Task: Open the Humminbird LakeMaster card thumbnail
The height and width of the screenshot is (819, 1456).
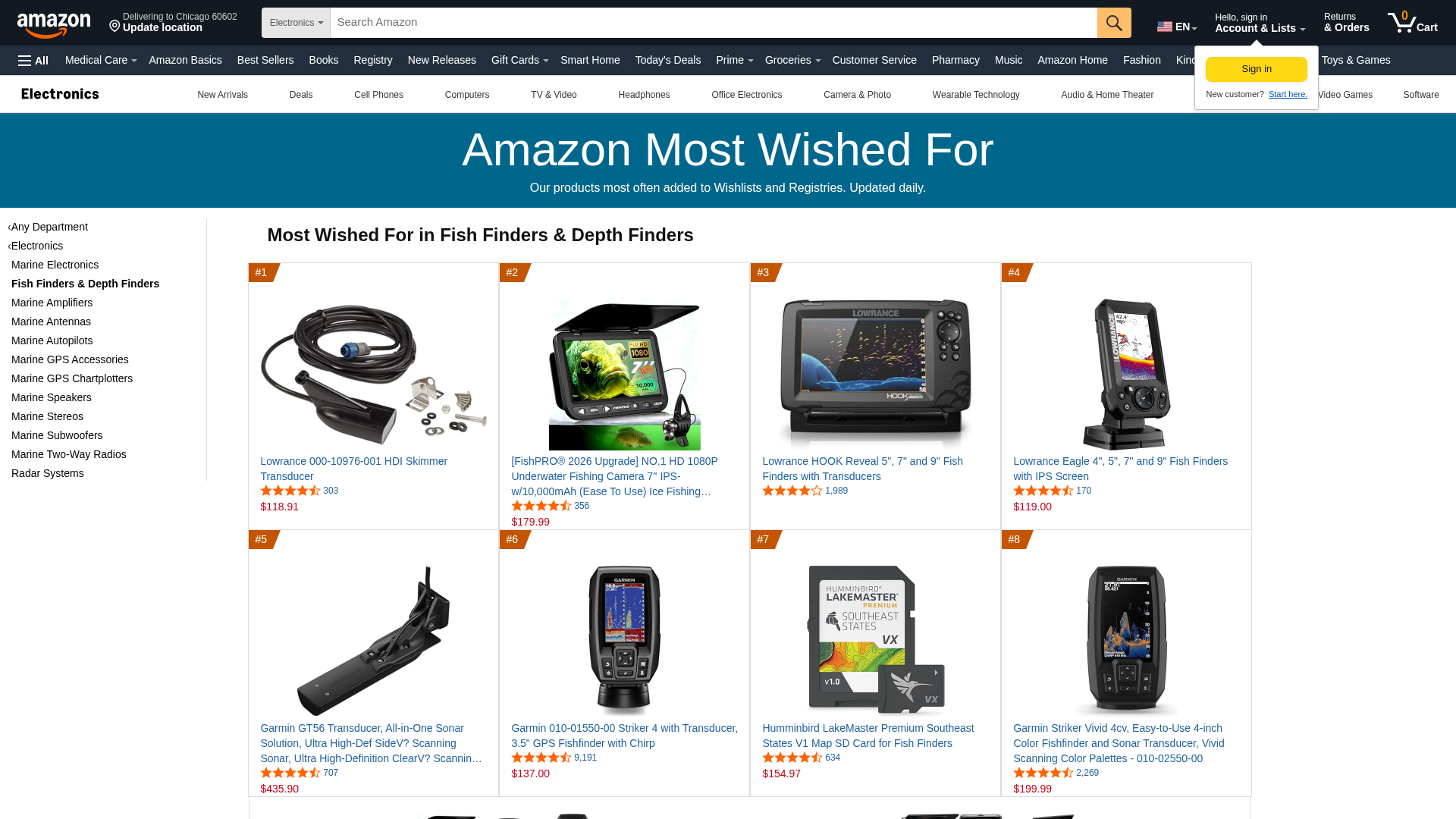Action: coord(875,640)
